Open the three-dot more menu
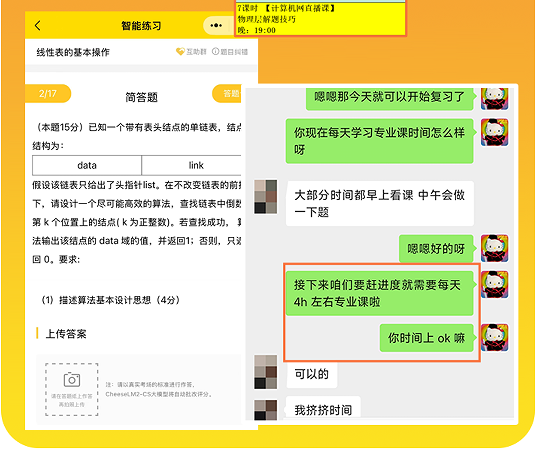Screen dimensions: 549x456 pos(216,26)
